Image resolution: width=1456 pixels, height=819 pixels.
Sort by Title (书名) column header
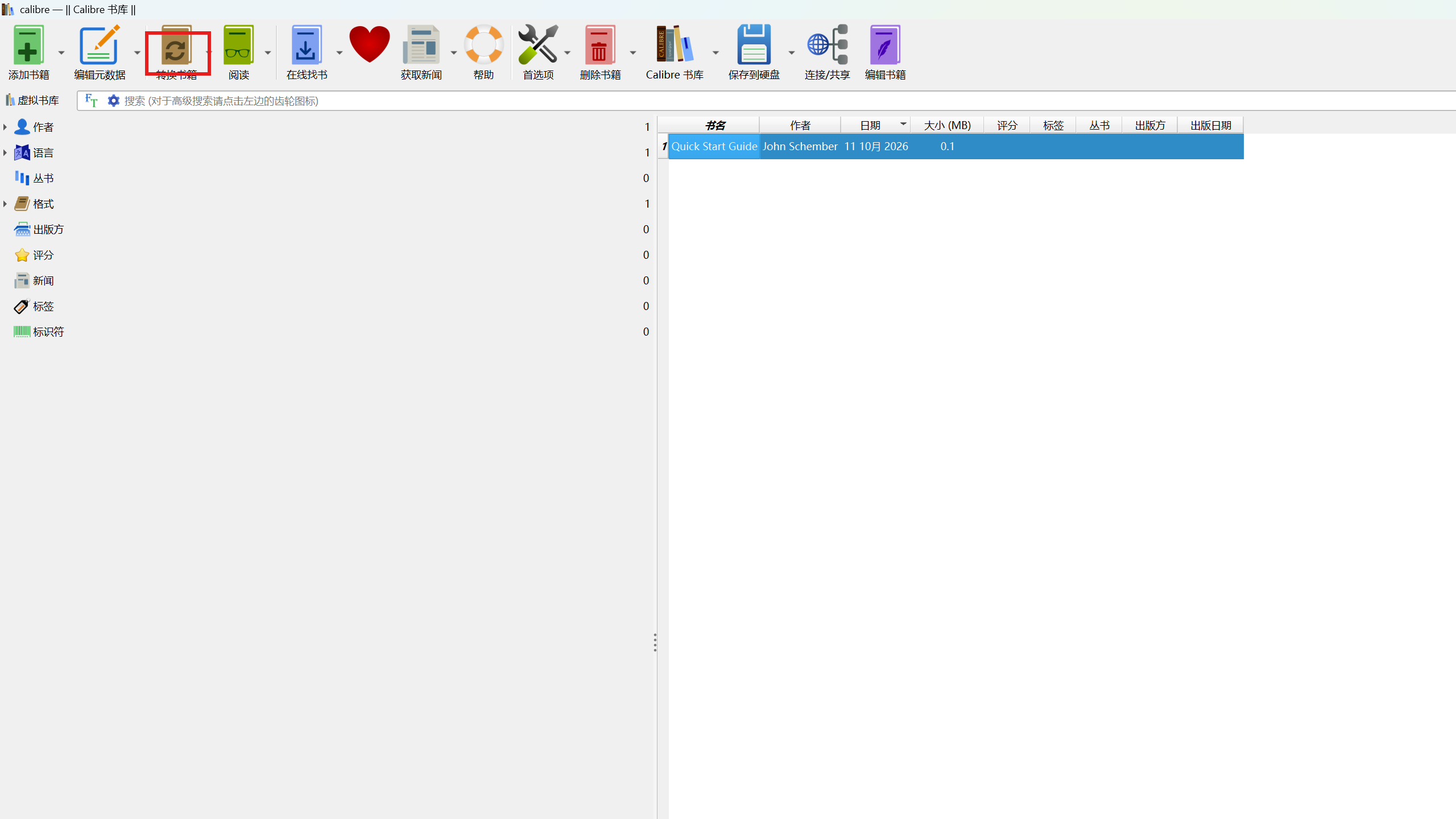[x=714, y=125]
